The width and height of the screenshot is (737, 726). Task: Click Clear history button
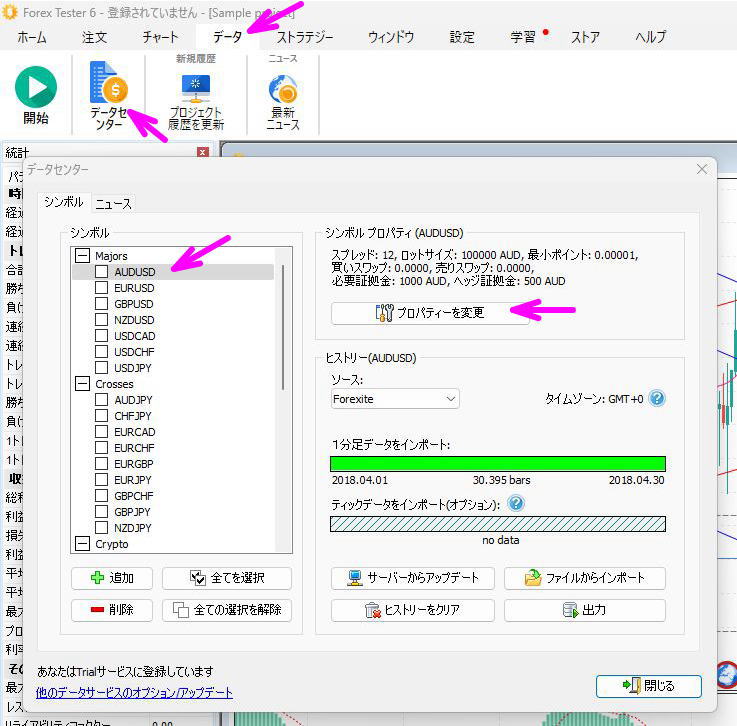point(413,610)
